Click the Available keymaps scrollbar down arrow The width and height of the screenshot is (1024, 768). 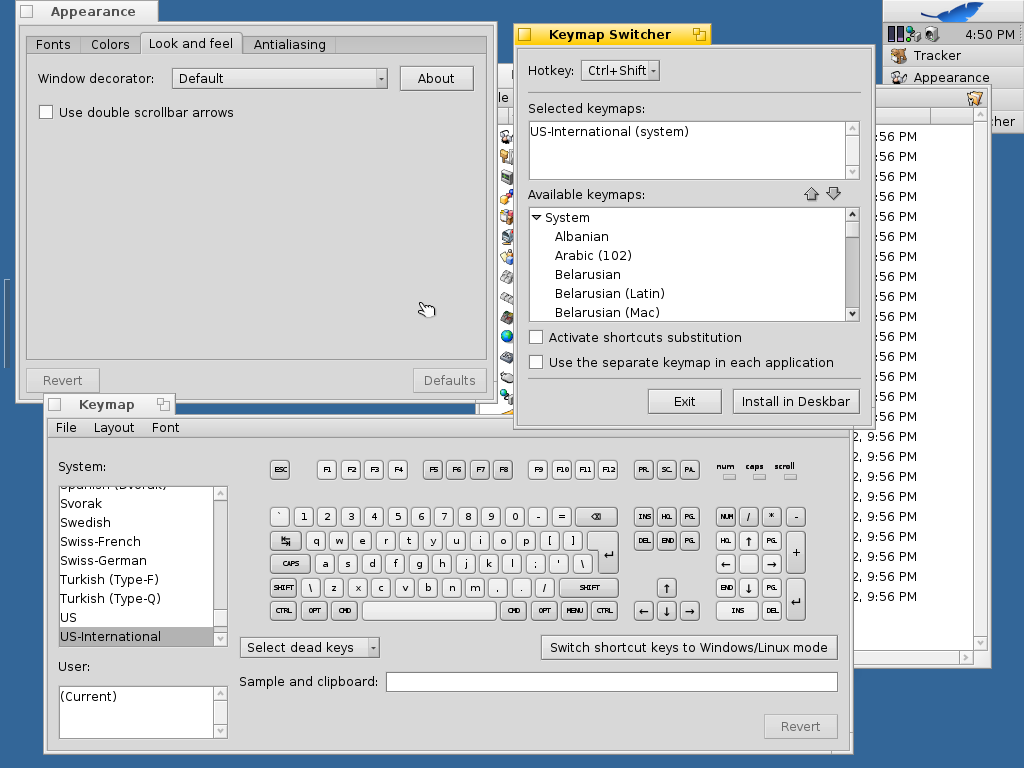pos(852,314)
